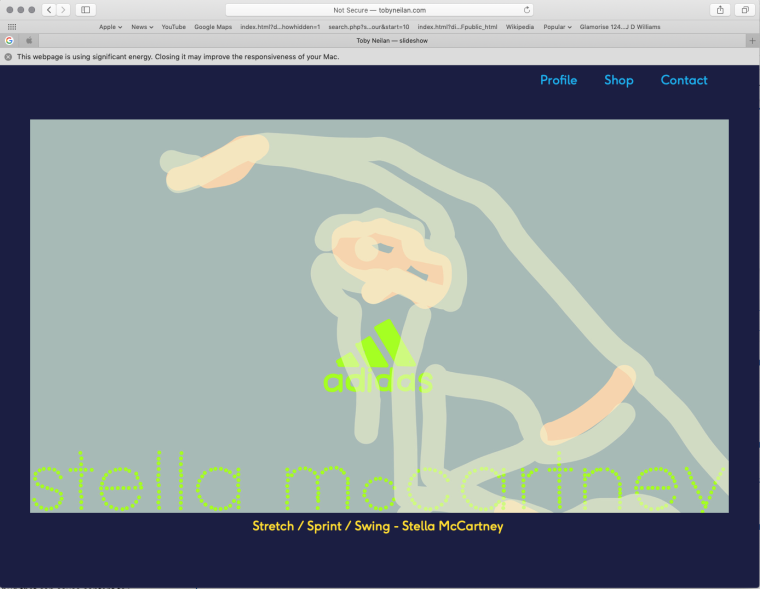This screenshot has width=760, height=589.
Task: Open the pinned Google tab
Action: tap(9, 41)
